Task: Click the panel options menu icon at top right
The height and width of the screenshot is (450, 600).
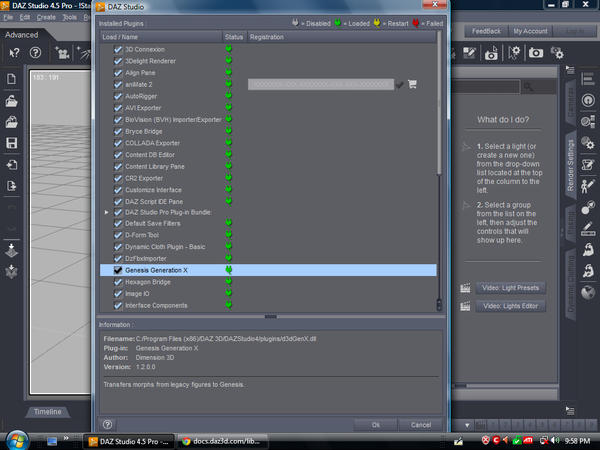Action: tap(570, 70)
